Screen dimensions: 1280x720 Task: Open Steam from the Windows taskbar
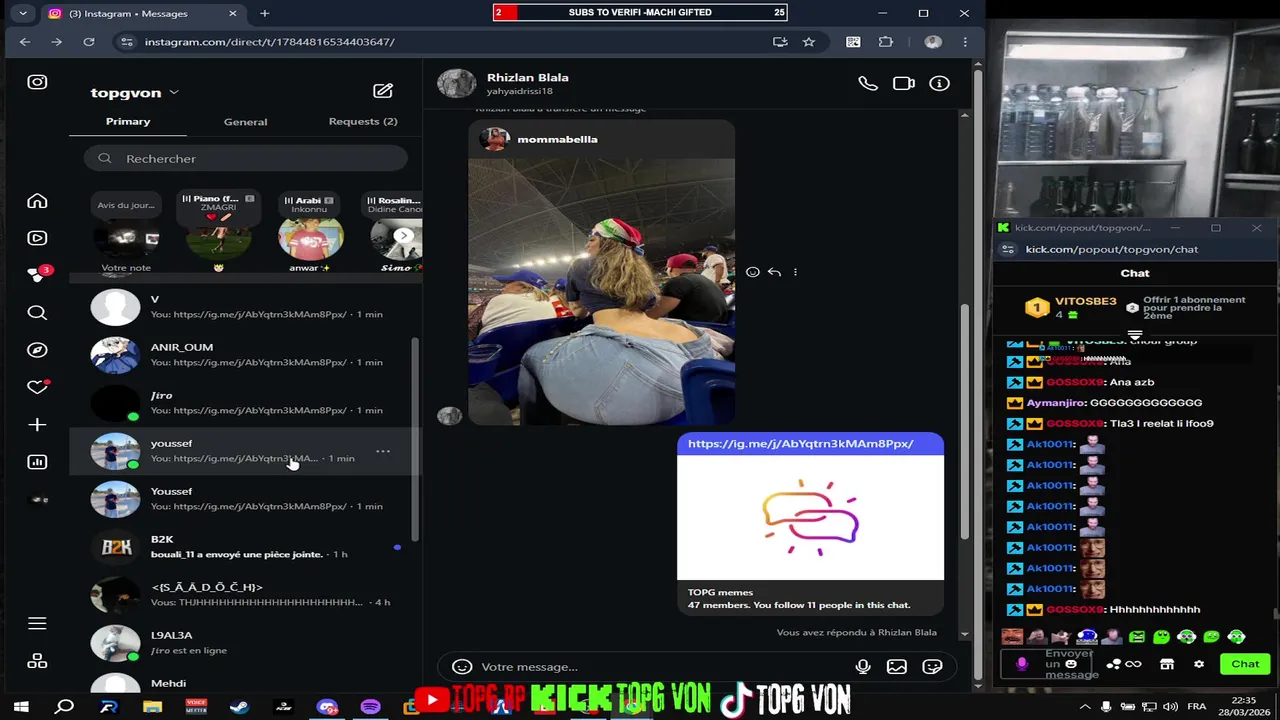pos(239,707)
